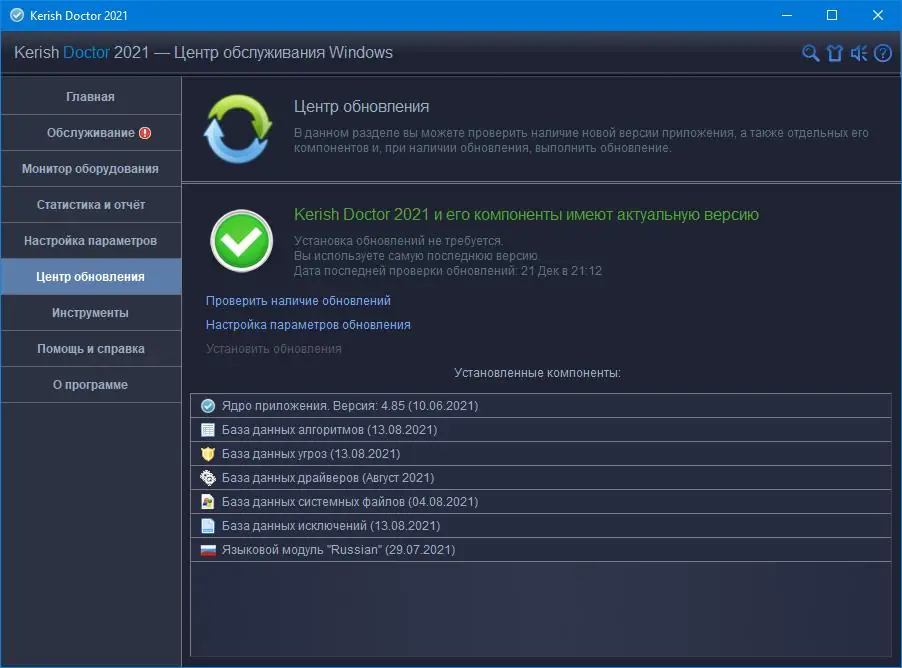Screen dimensions: 902x668
Task: Click the Kerish Doctor logo in the titlebar
Action: (x=15, y=15)
